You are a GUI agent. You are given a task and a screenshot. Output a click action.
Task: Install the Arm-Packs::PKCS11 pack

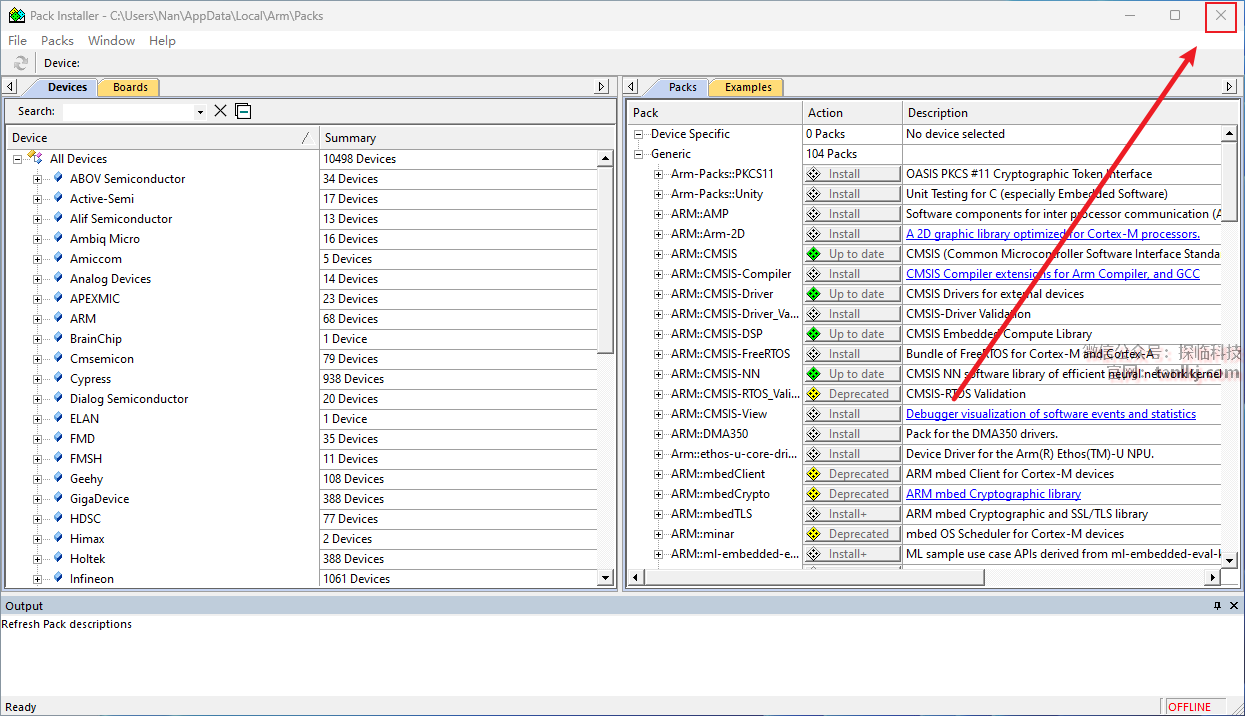tap(852, 174)
